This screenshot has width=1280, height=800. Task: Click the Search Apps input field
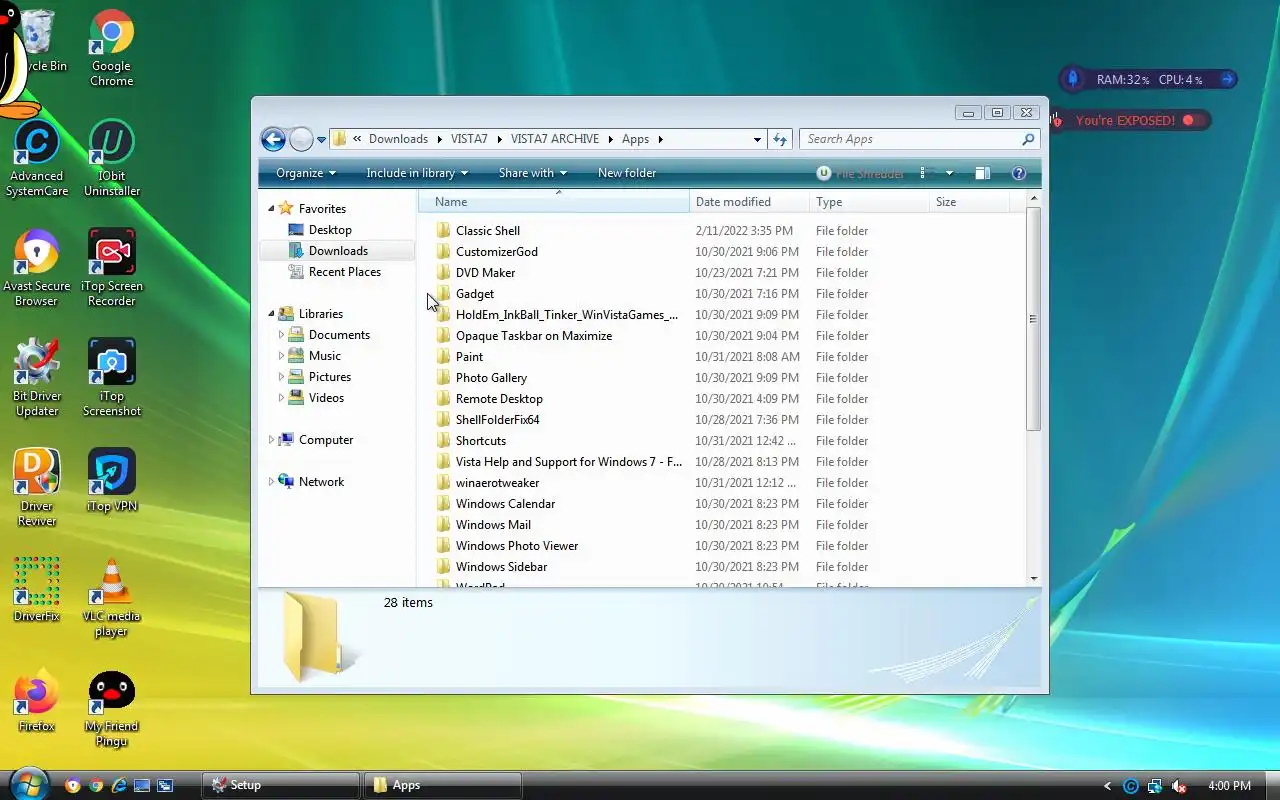[x=908, y=139]
